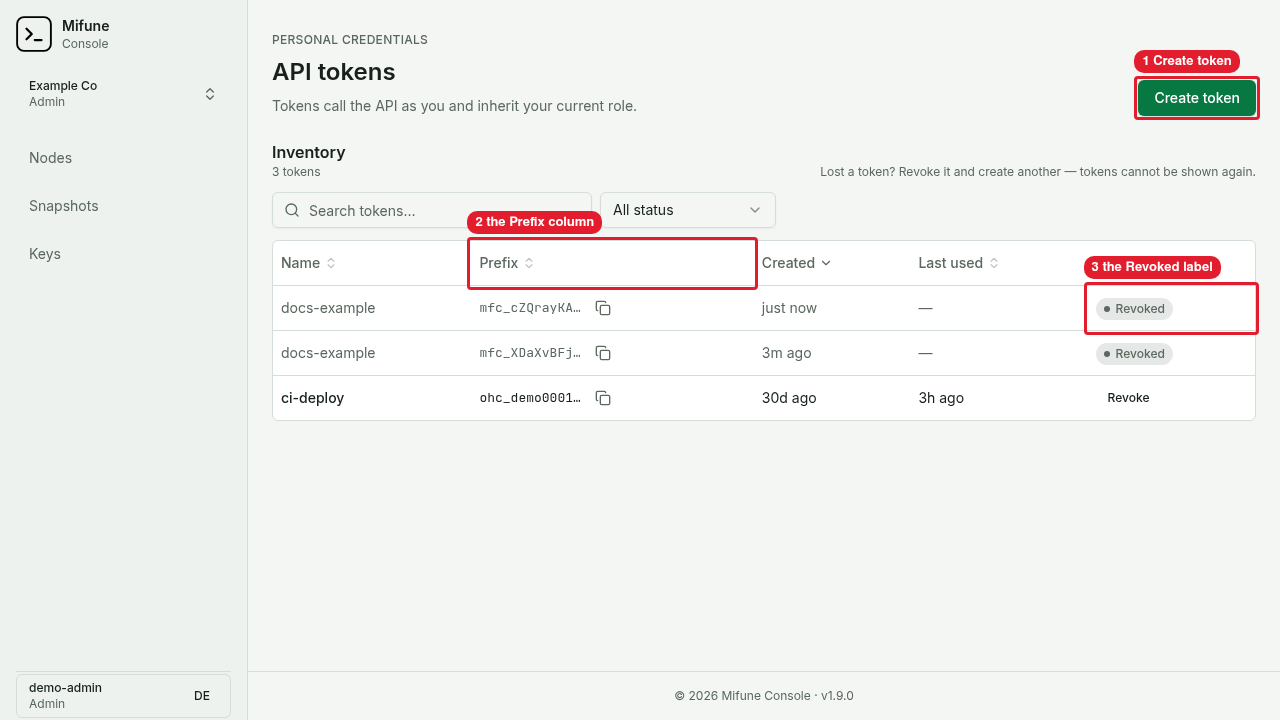Sort by Last used column arrows
This screenshot has width=1280, height=720.
[993, 263]
